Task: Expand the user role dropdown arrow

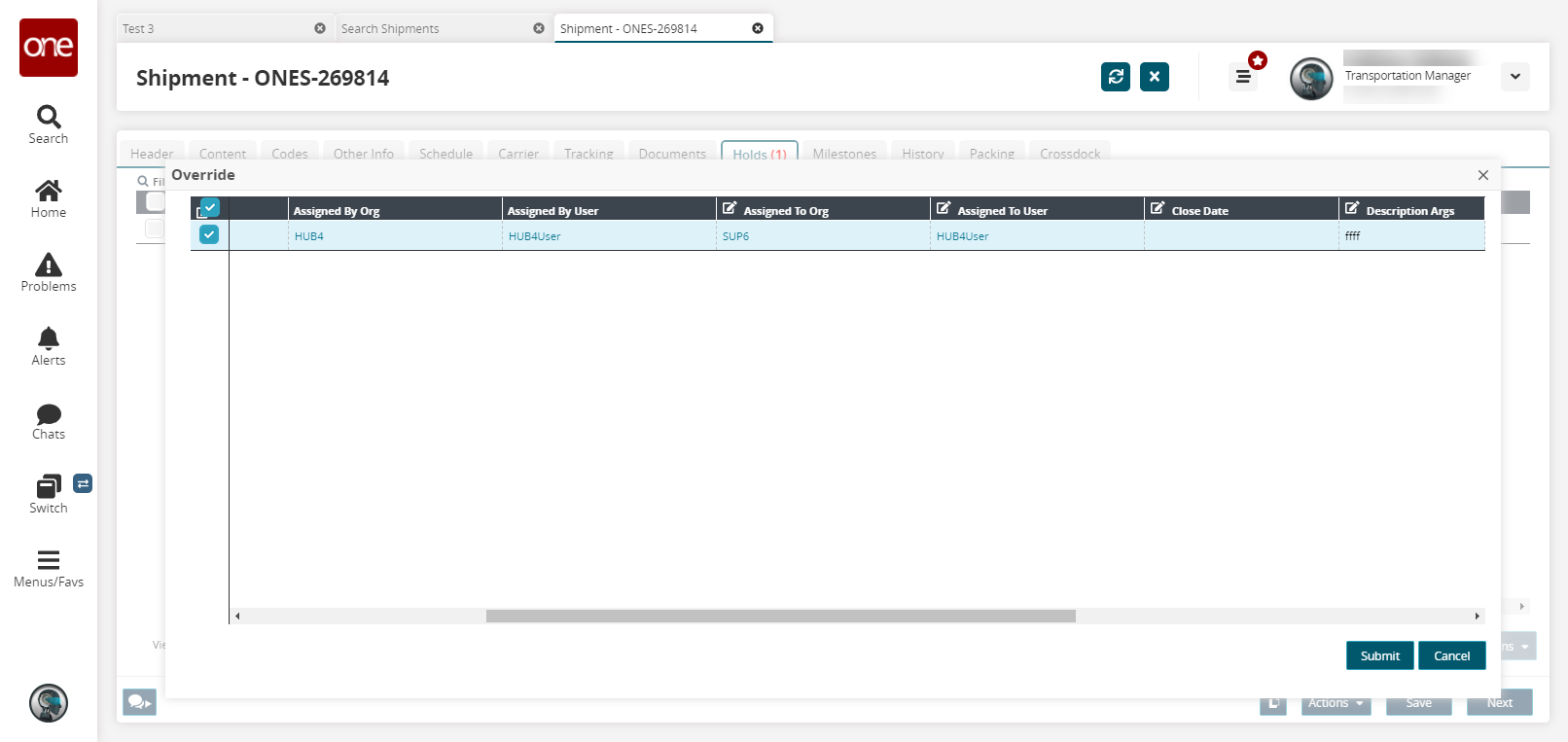Action: point(1515,77)
